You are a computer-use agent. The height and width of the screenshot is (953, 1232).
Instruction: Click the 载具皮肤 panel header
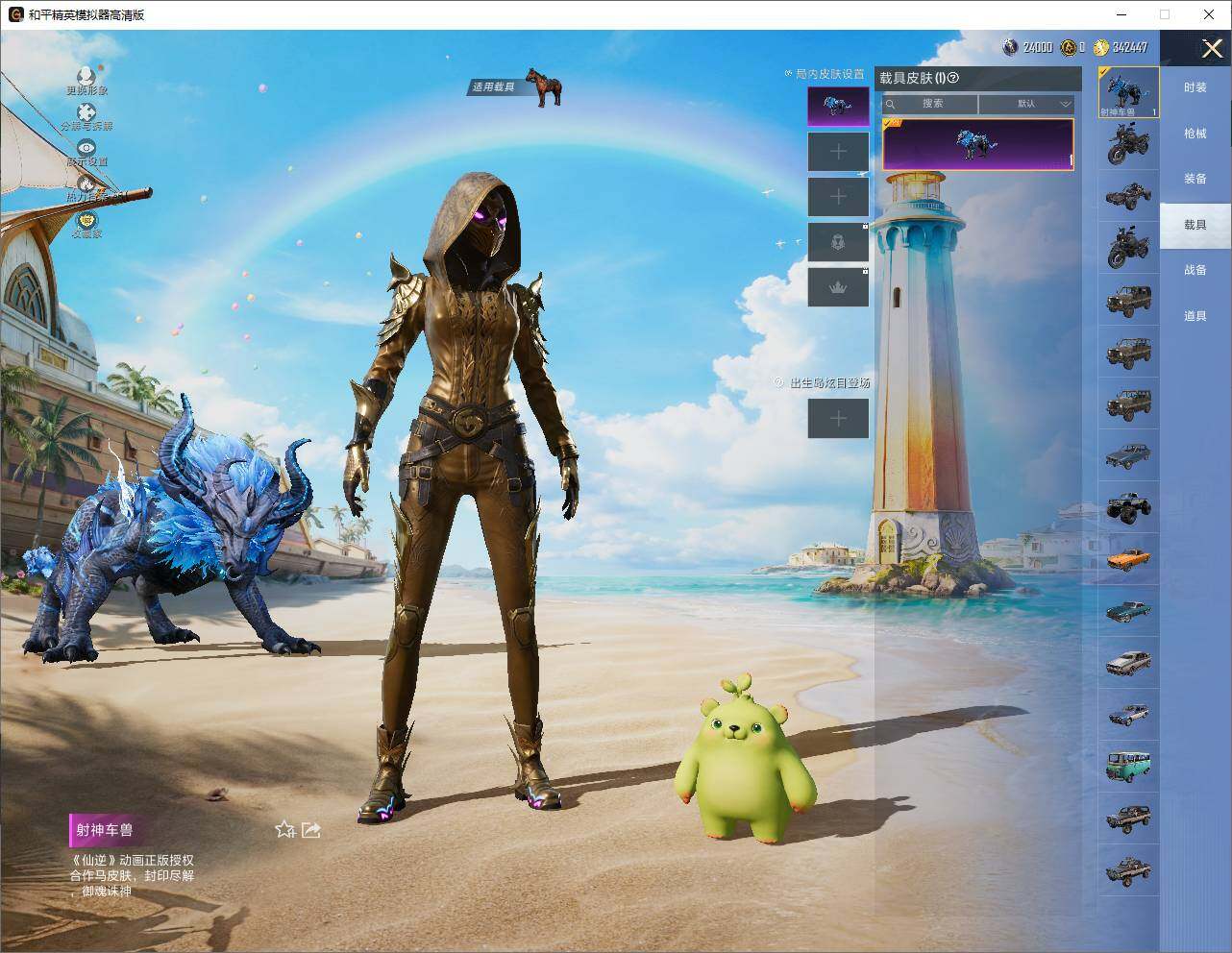click(978, 79)
